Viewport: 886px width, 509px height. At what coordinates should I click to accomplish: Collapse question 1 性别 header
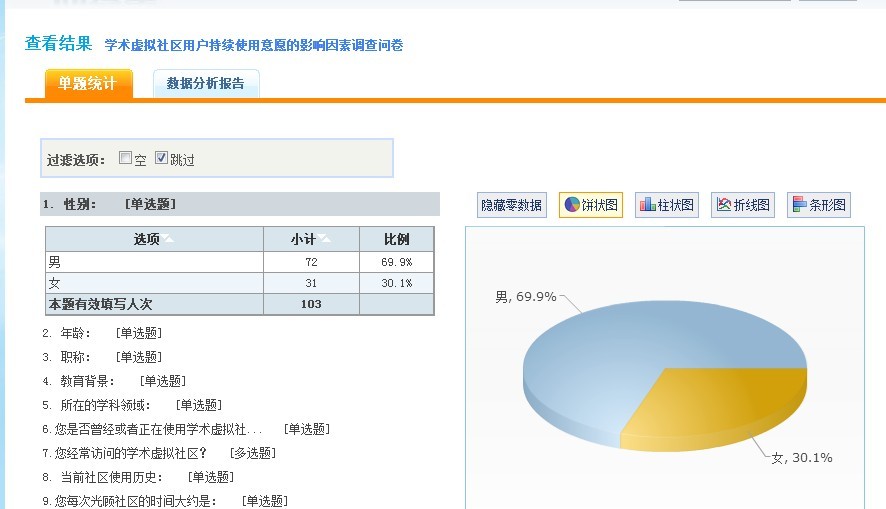[240, 204]
